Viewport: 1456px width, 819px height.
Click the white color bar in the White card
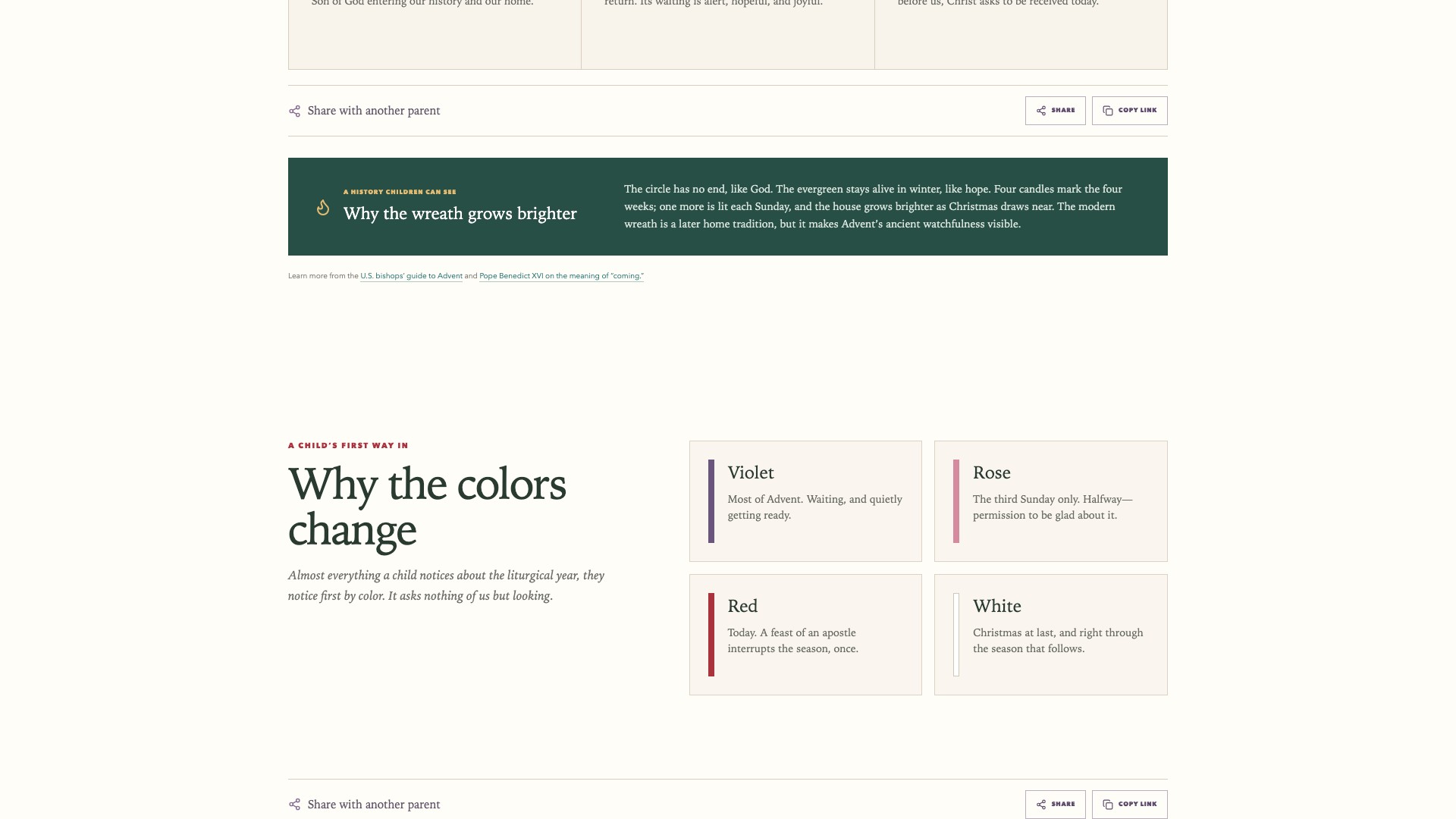coord(956,635)
